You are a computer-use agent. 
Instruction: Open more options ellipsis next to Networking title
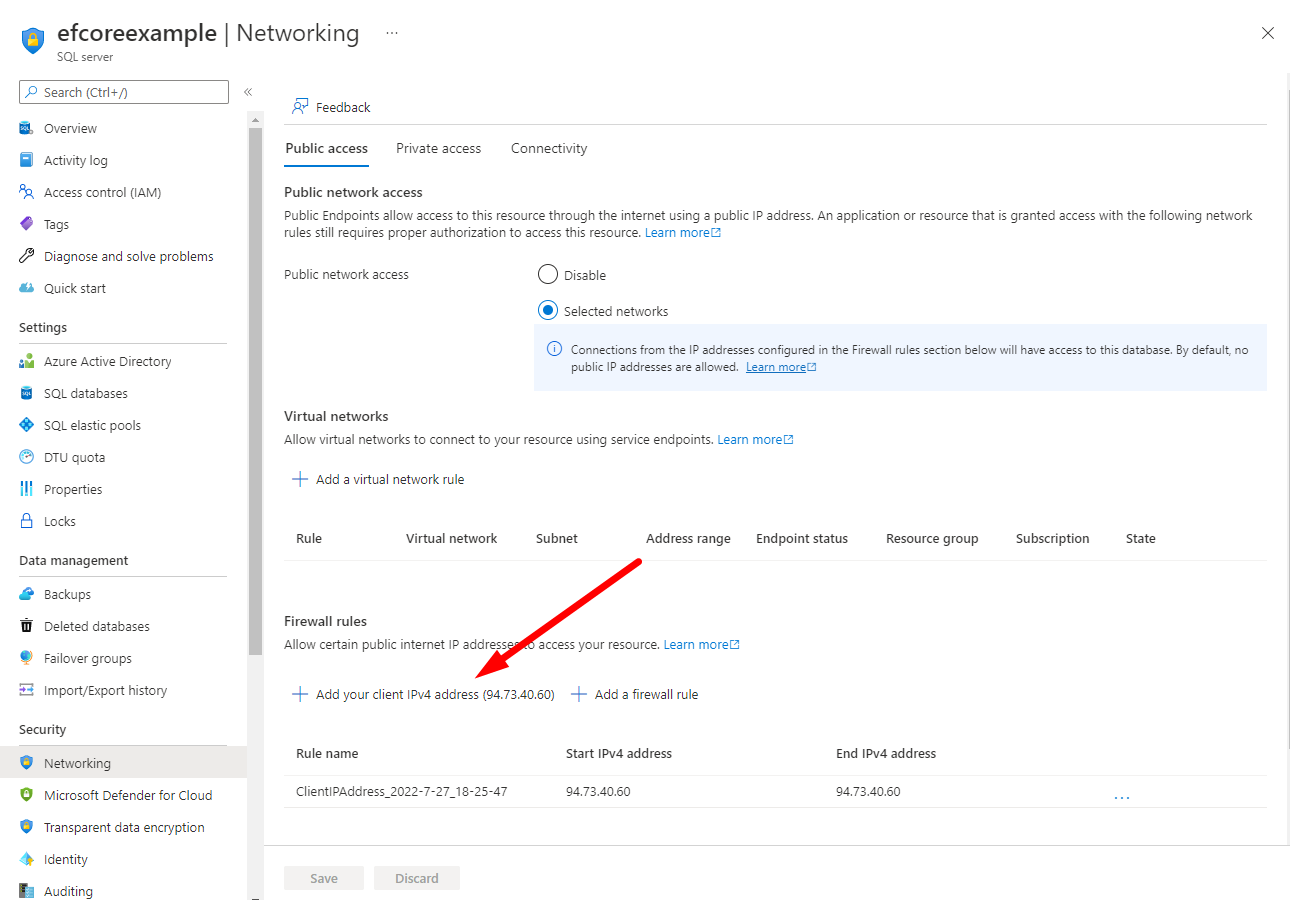click(392, 33)
